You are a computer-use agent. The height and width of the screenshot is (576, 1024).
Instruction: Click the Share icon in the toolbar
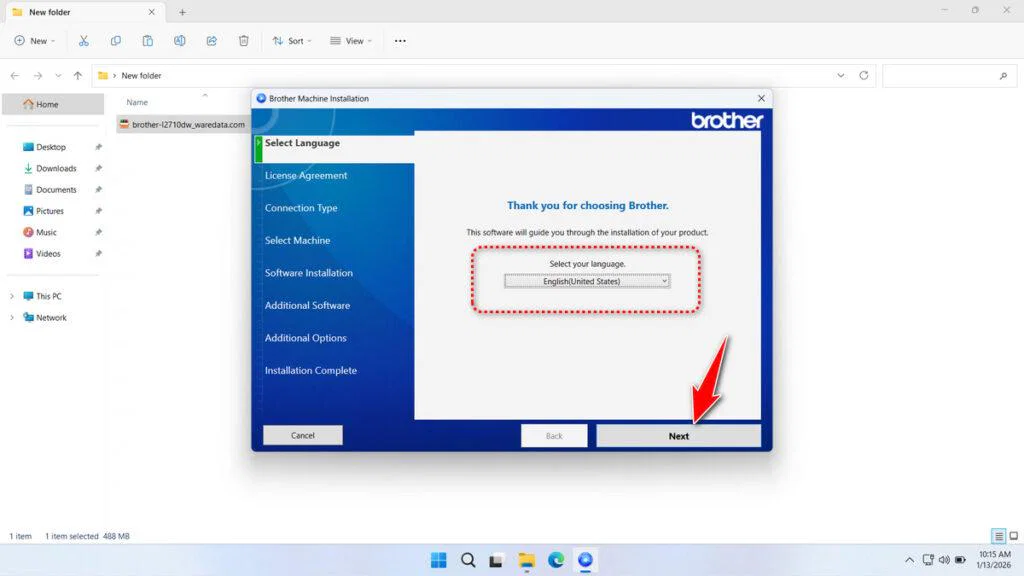[x=211, y=40]
